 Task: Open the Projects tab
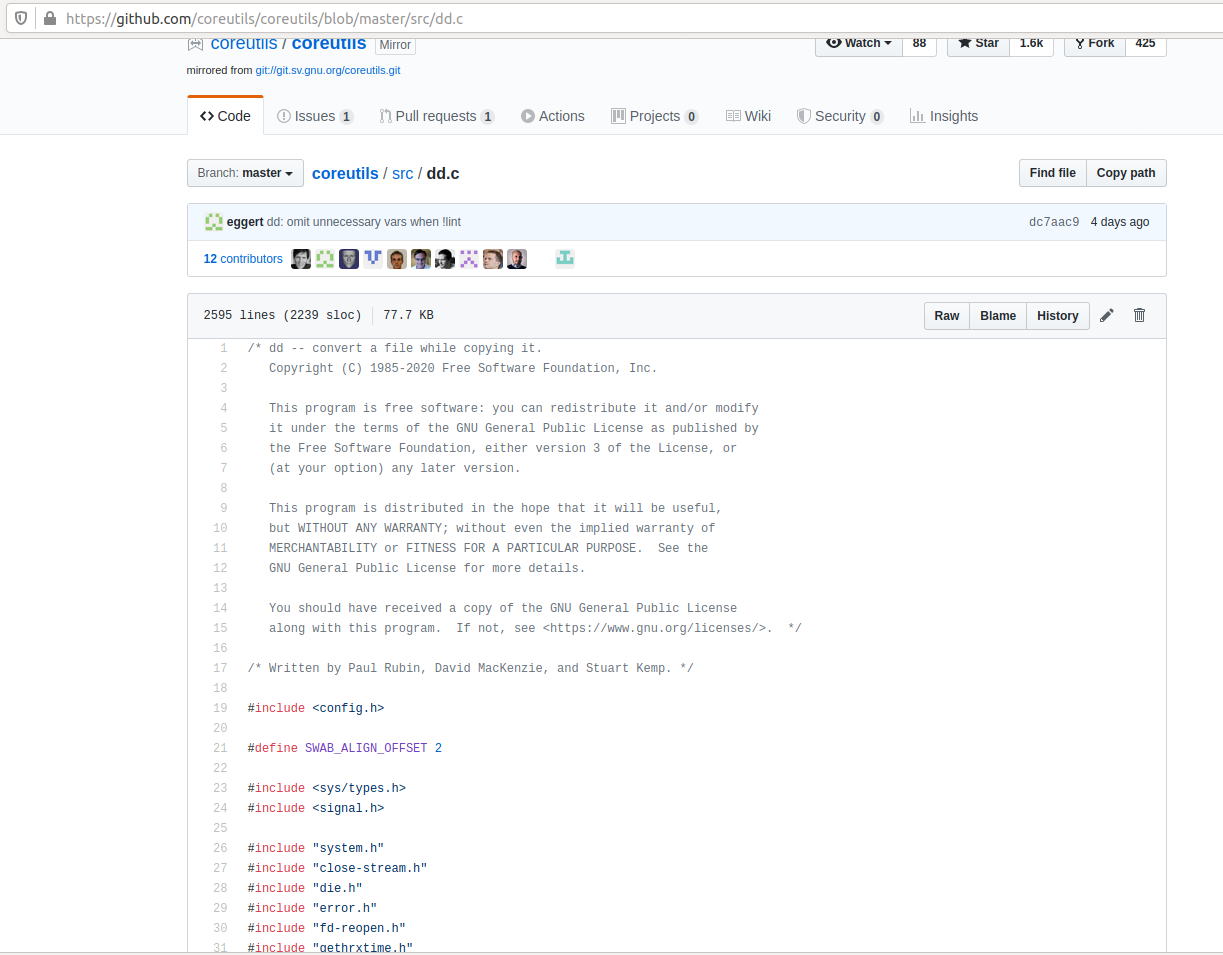click(x=655, y=116)
